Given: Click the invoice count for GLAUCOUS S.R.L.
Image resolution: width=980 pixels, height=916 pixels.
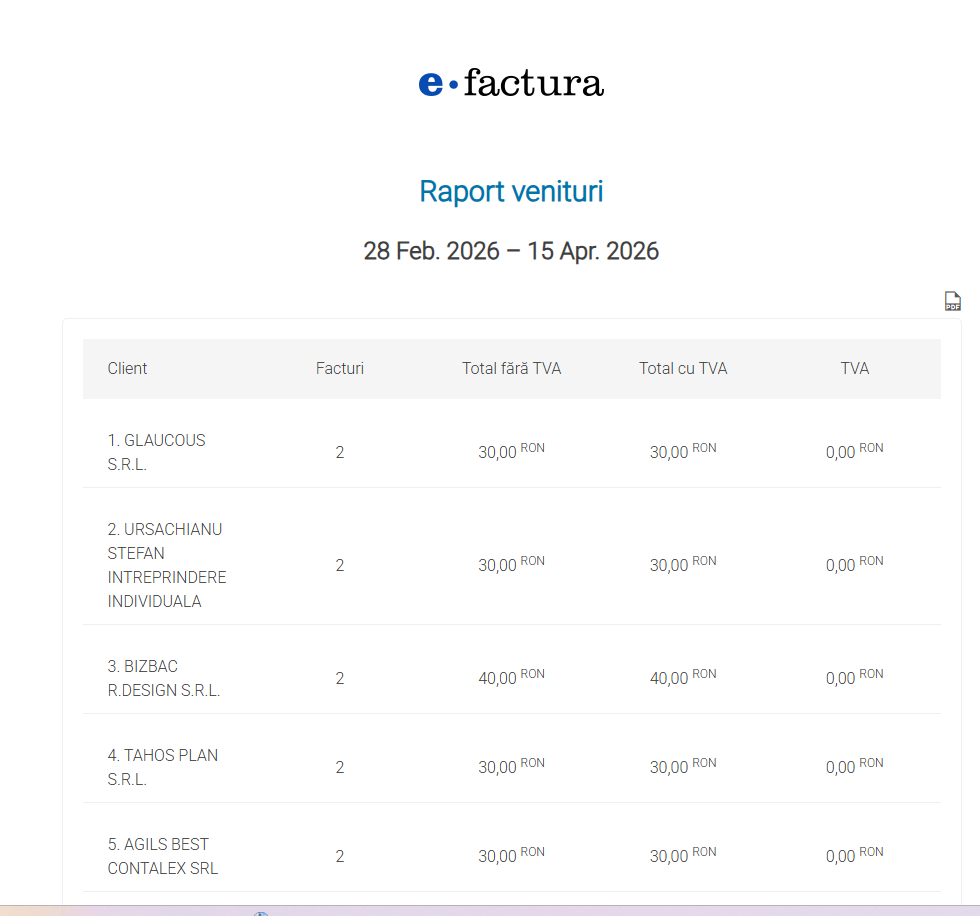Looking at the screenshot, I should (340, 452).
